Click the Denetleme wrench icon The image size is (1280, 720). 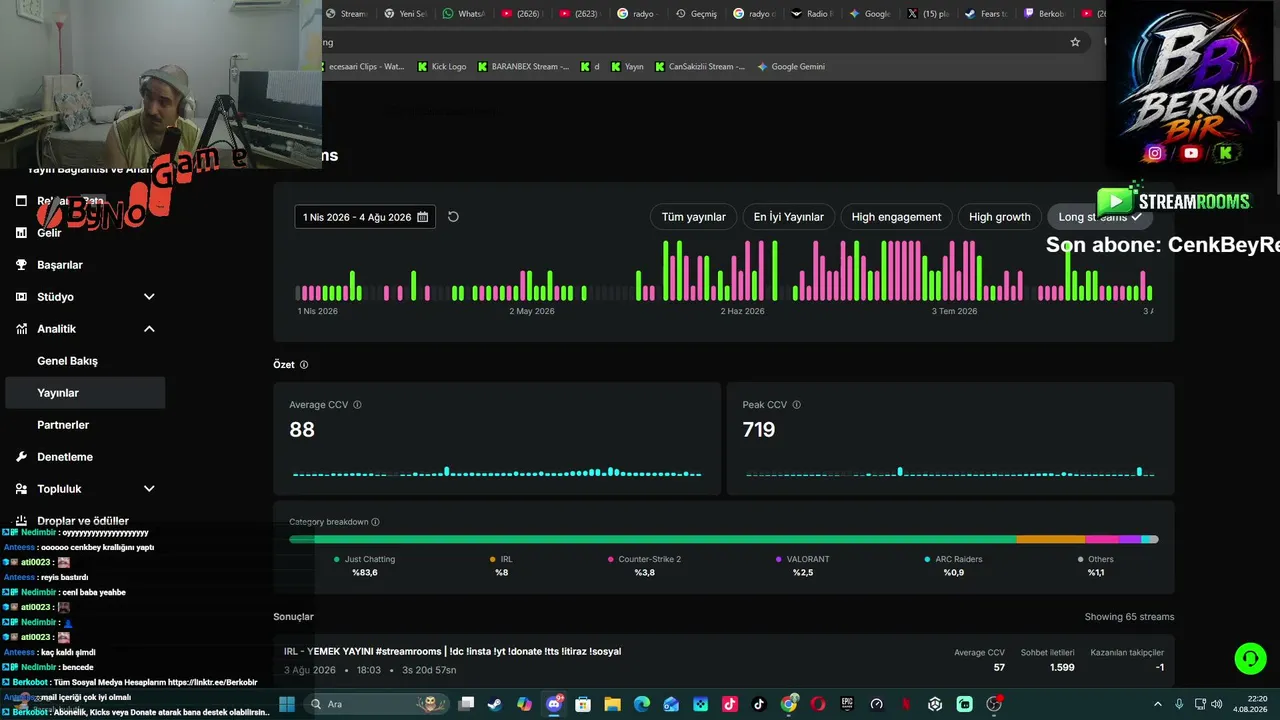coord(21,457)
